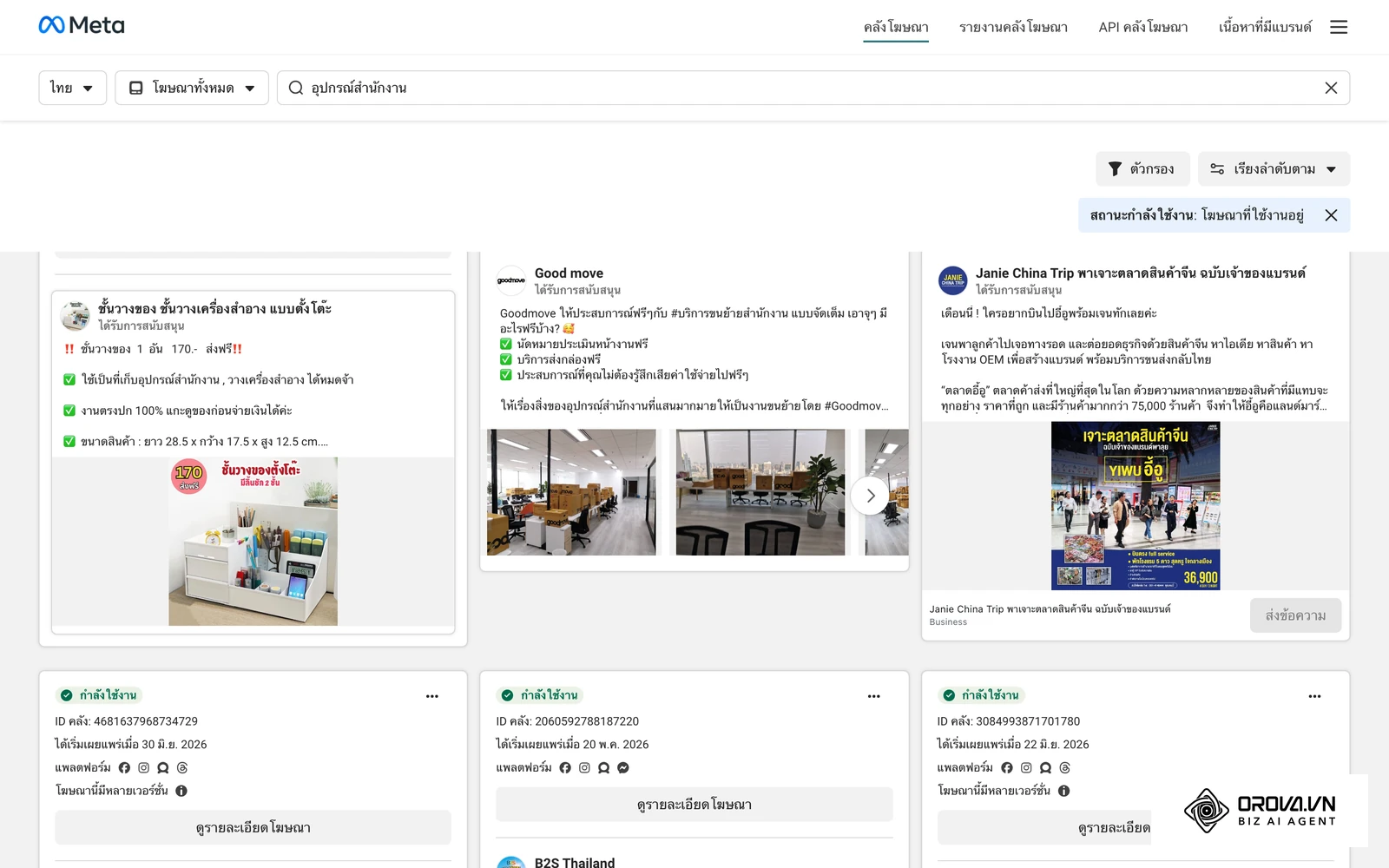Select the คลังโฆษณา tab
1389x868 pixels.
896,27
